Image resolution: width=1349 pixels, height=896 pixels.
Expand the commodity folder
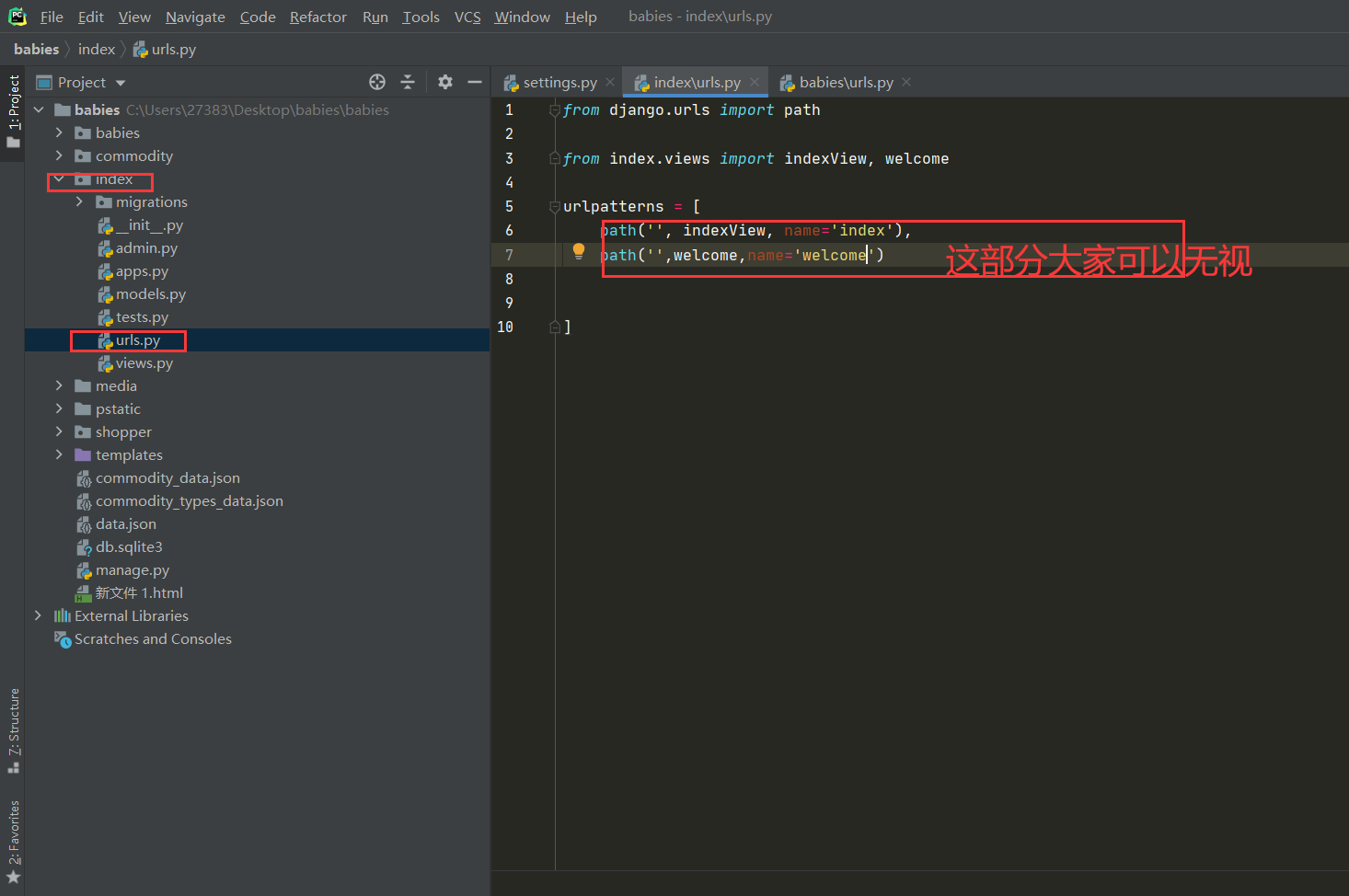click(59, 155)
